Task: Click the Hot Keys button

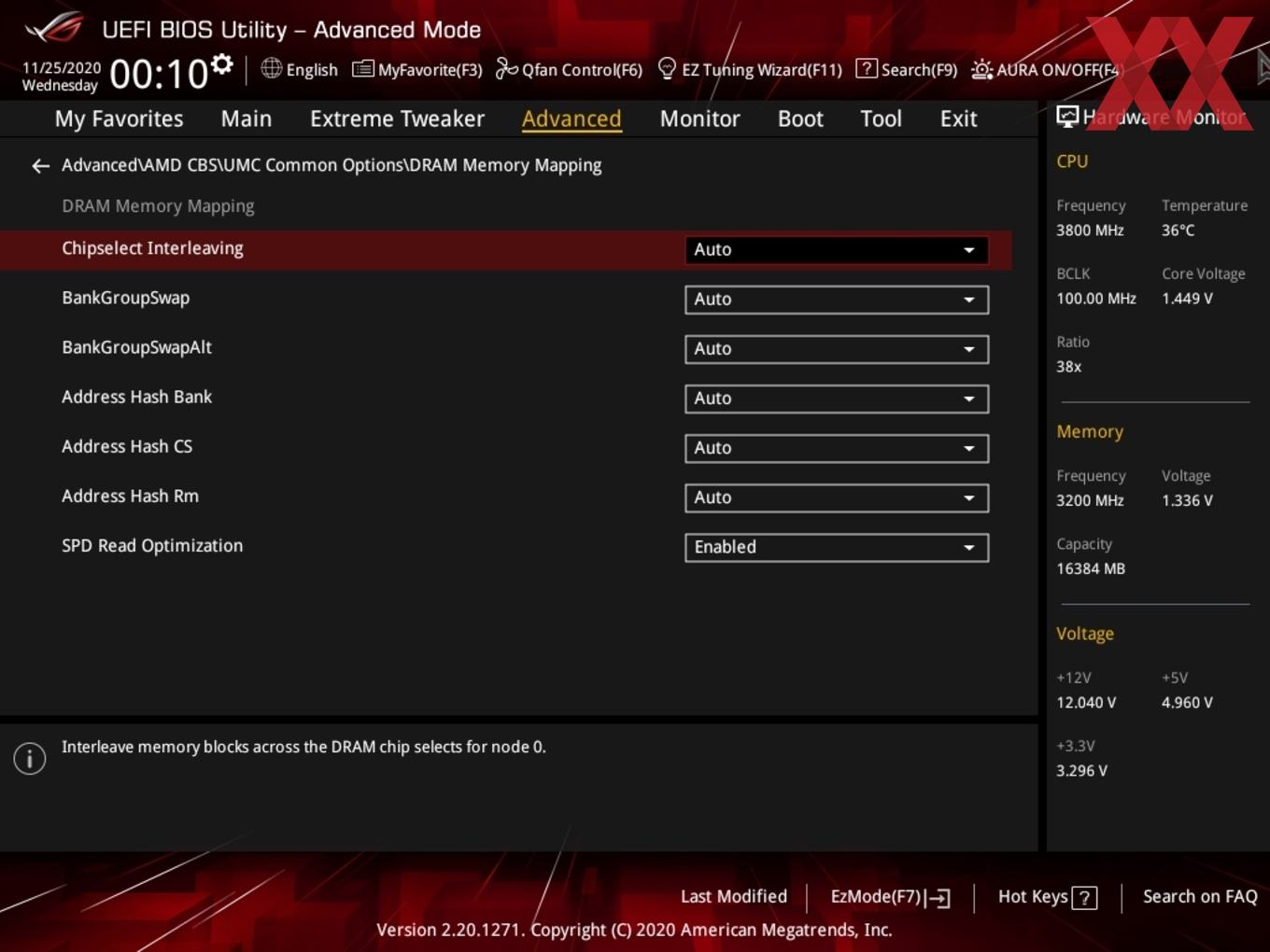Action: point(1047,897)
